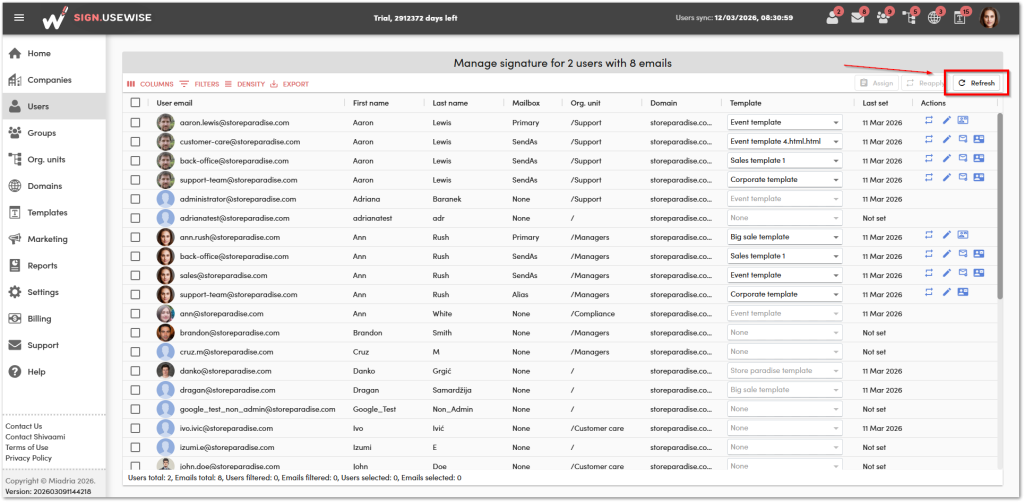Image resolution: width=1024 pixels, height=502 pixels.
Task: Expand the Big sale template dropdown for ann.rush
Action: (x=784, y=237)
